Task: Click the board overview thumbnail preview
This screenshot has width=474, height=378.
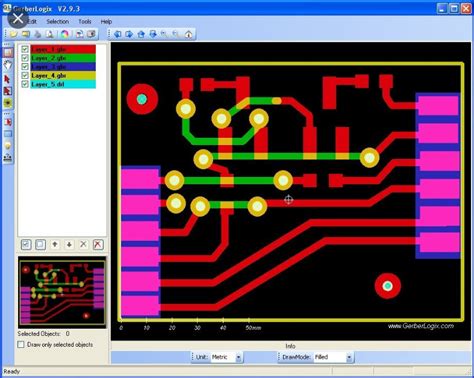Action: tap(62, 292)
